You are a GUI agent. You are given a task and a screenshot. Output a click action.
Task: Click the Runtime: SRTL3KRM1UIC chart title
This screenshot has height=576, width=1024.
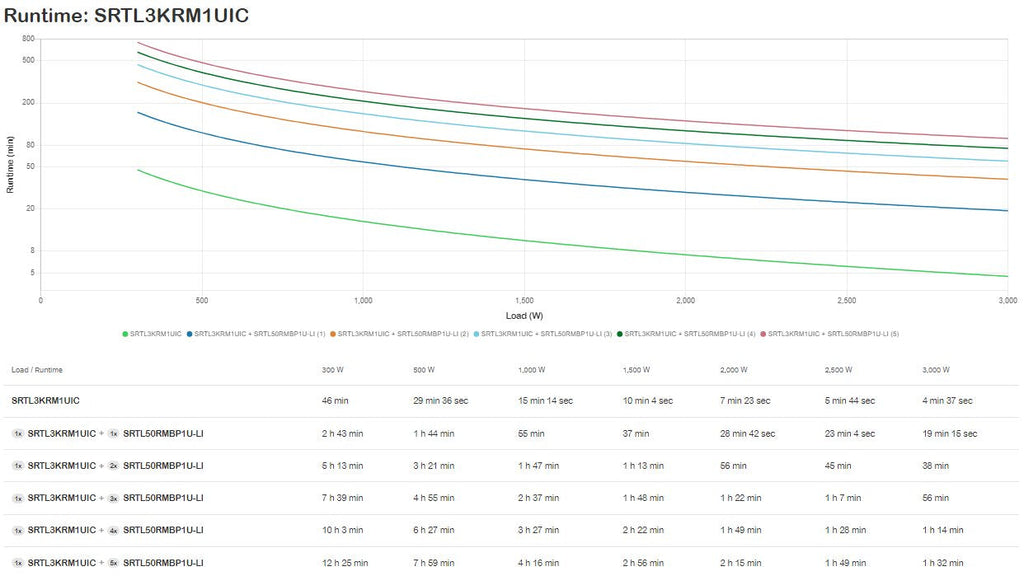coord(126,14)
